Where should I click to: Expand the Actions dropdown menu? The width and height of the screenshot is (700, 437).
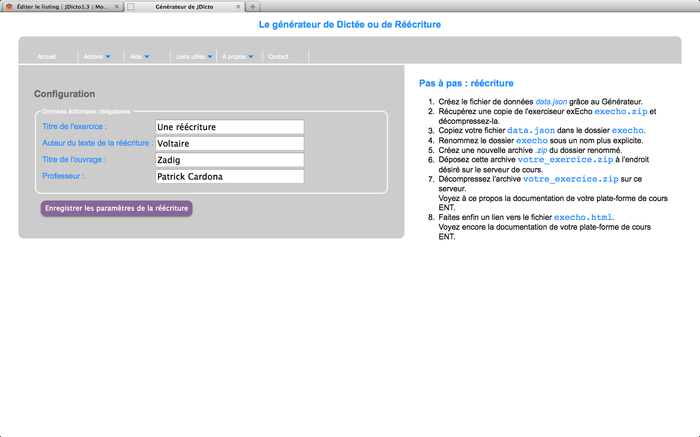pyautogui.click(x=97, y=57)
